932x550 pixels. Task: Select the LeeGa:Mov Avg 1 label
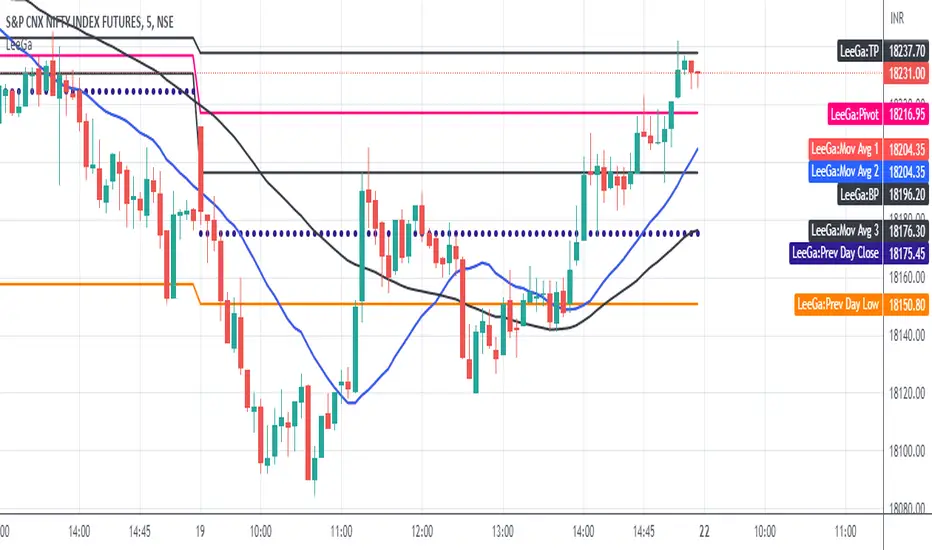844,148
